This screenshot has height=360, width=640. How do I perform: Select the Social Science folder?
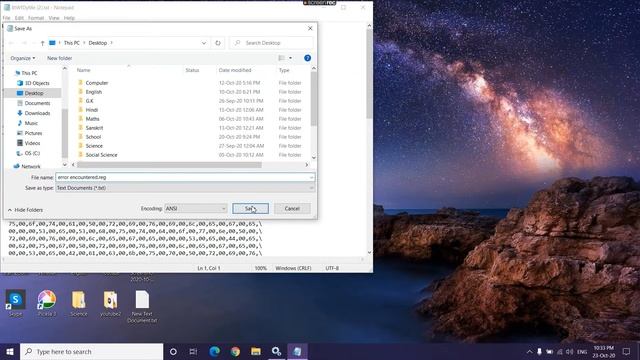[x=101, y=155]
